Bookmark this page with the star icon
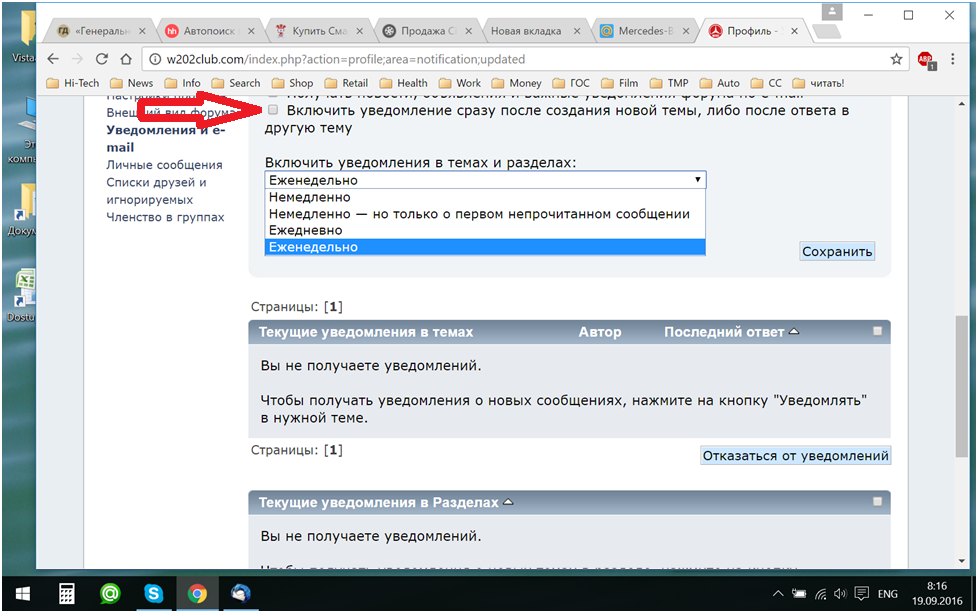Screen dimensions: 978x613 896,59
